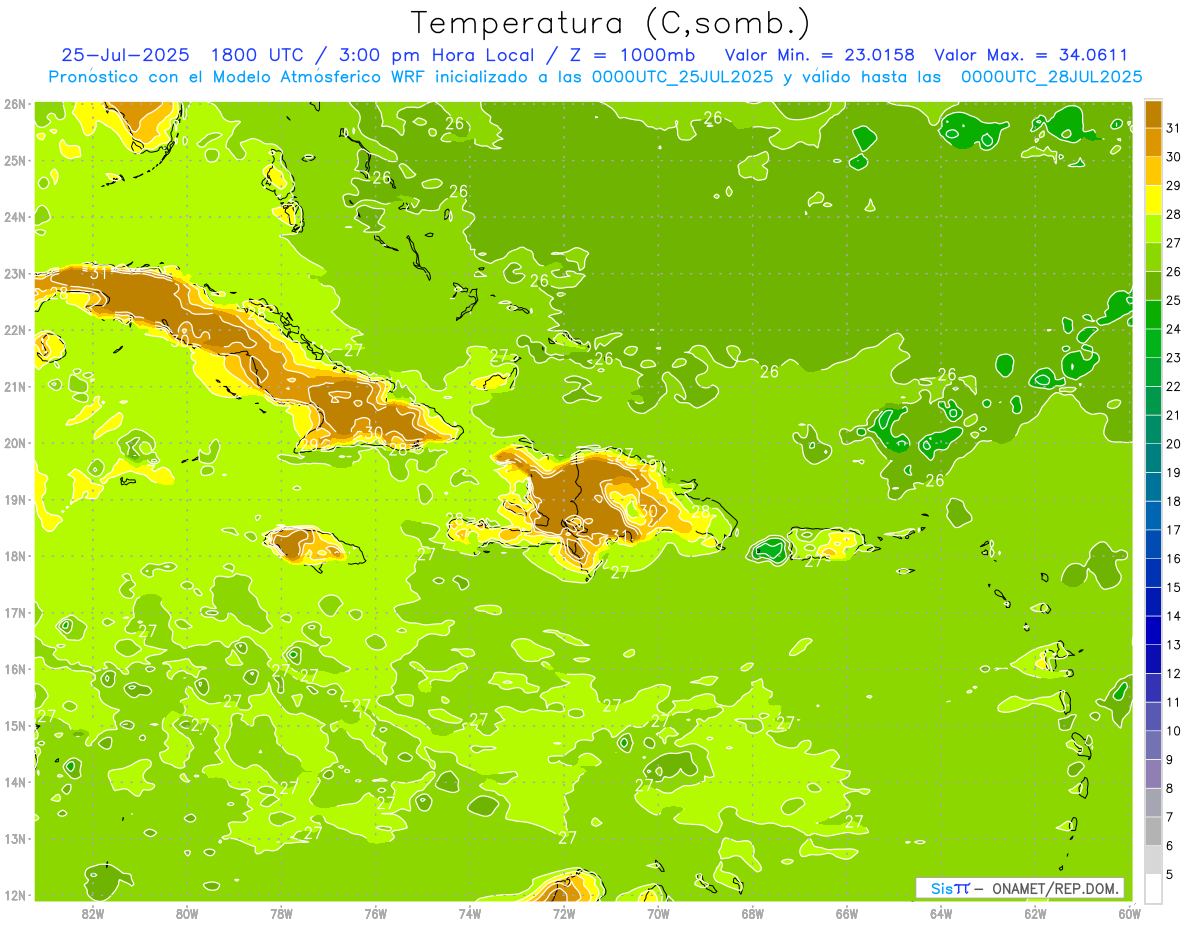Click the title "Temperatura (C,somb.)"

click(x=611, y=23)
